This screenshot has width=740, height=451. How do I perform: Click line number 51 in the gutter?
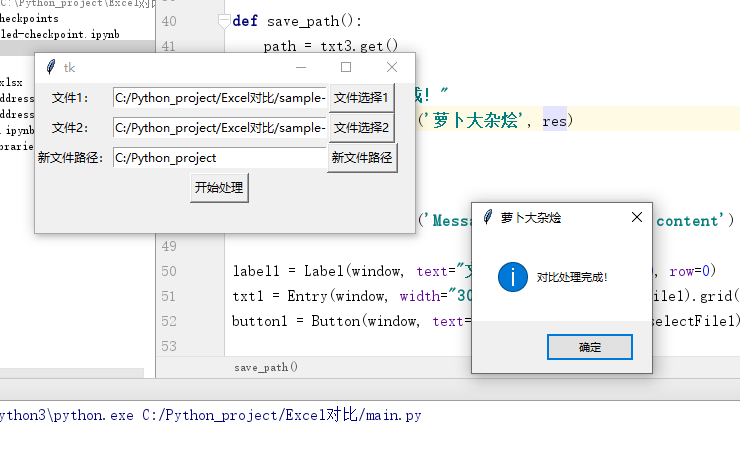coord(168,296)
